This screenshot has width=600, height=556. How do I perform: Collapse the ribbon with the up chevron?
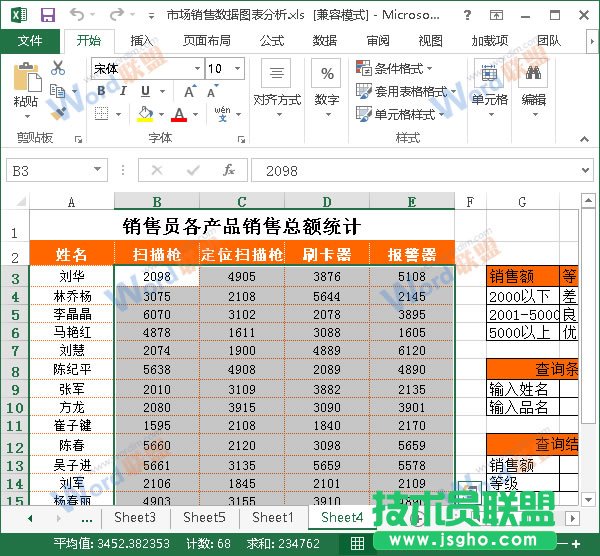[584, 139]
